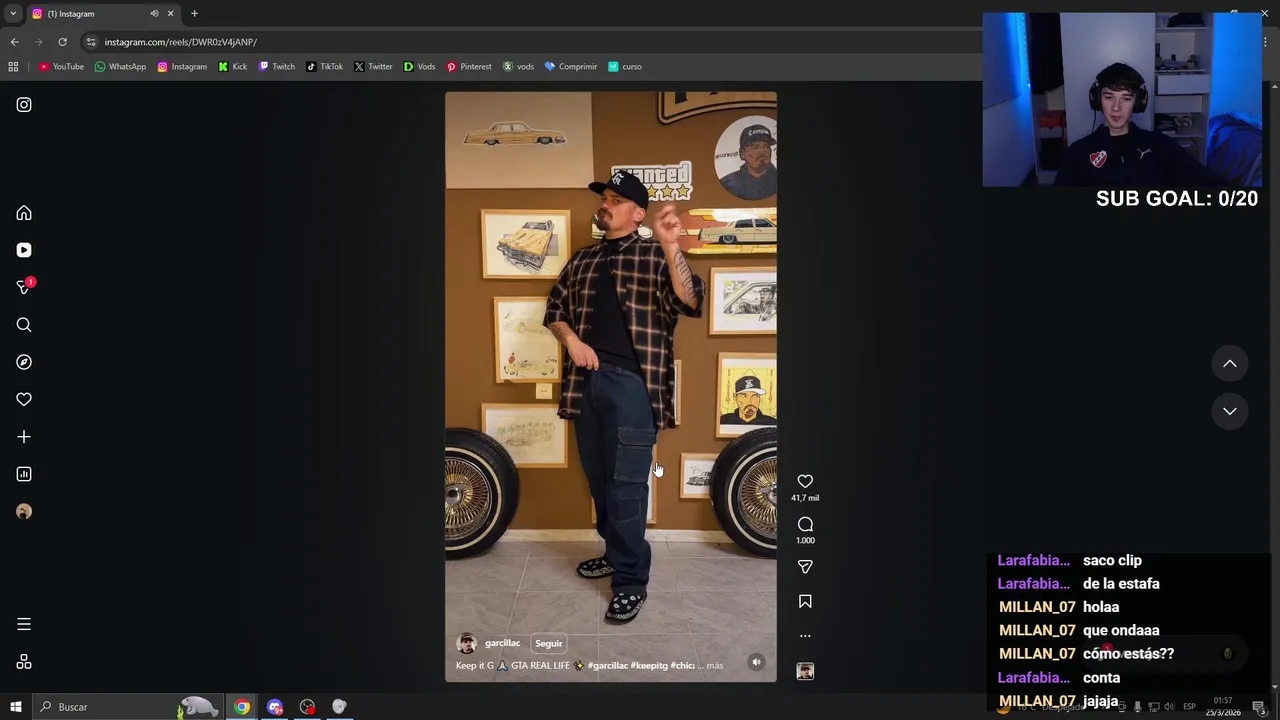
Task: Share the reel with the send icon
Action: pyautogui.click(x=805, y=566)
